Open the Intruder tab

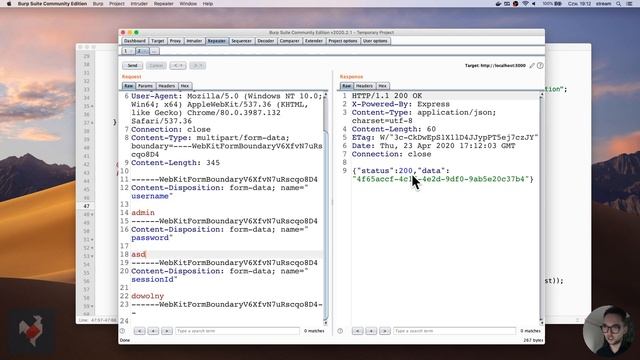click(x=194, y=41)
